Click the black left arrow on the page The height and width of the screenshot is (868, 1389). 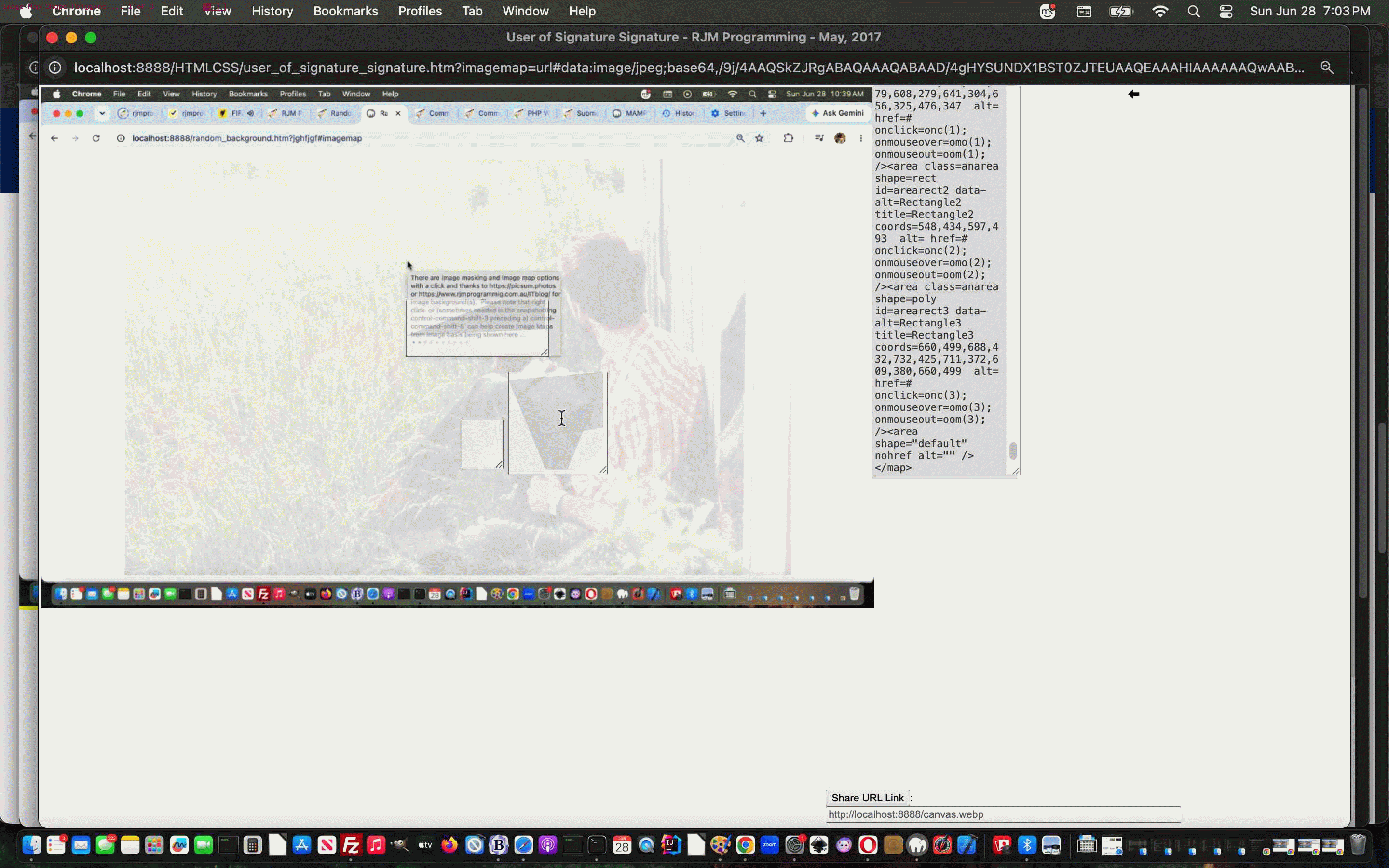[1133, 94]
